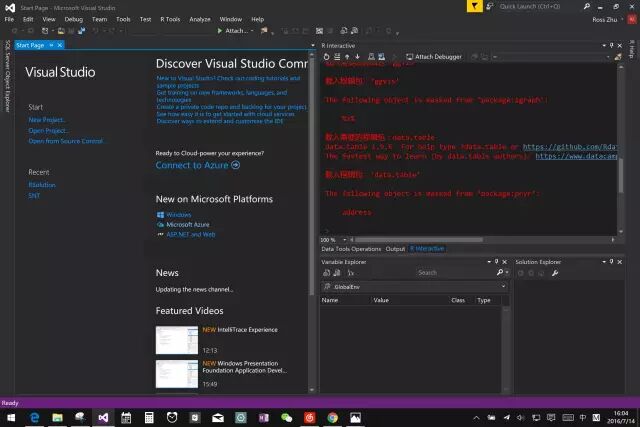Open the IntelliTrace Experience video thumbnail

coord(177,340)
